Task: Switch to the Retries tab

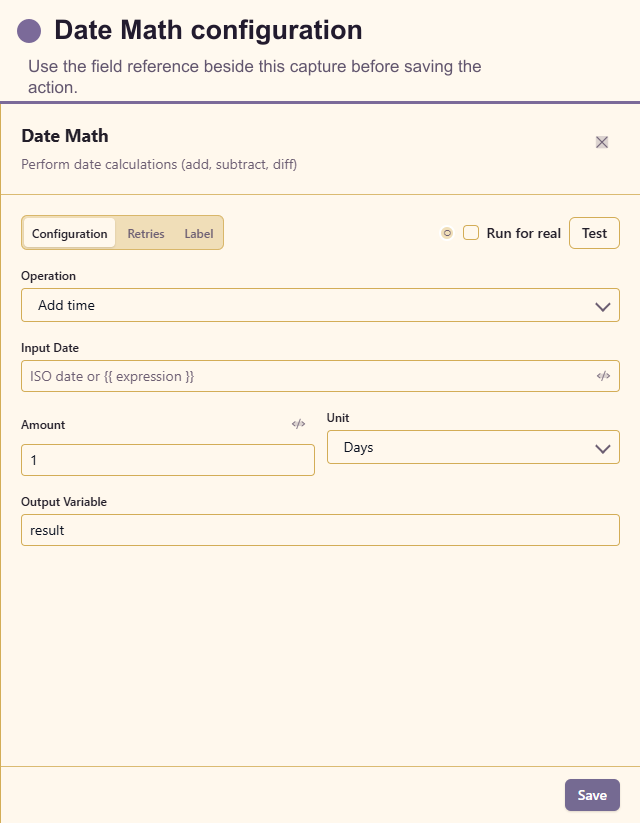Action: pos(146,233)
